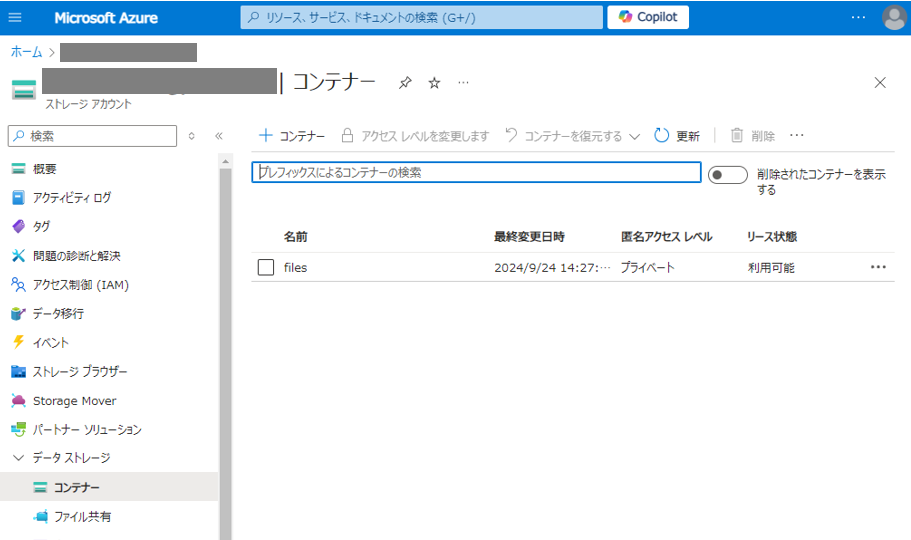911x540 pixels.
Task: Open Copilot
Action: 648,17
